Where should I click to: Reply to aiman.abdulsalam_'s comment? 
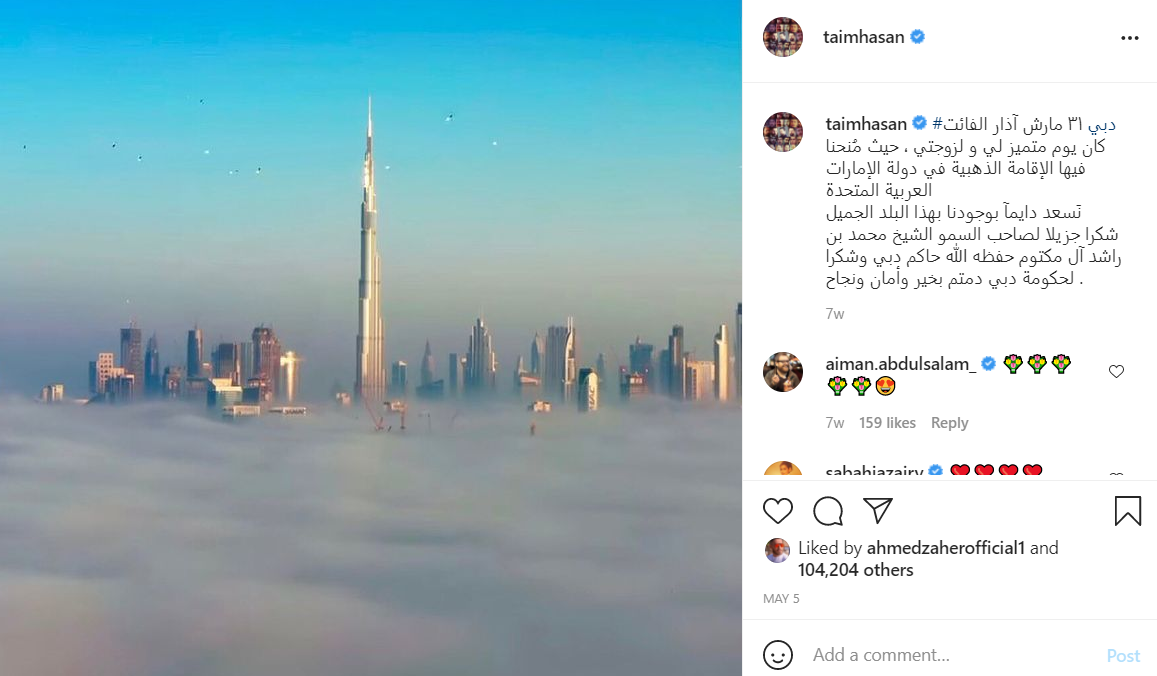tap(950, 423)
